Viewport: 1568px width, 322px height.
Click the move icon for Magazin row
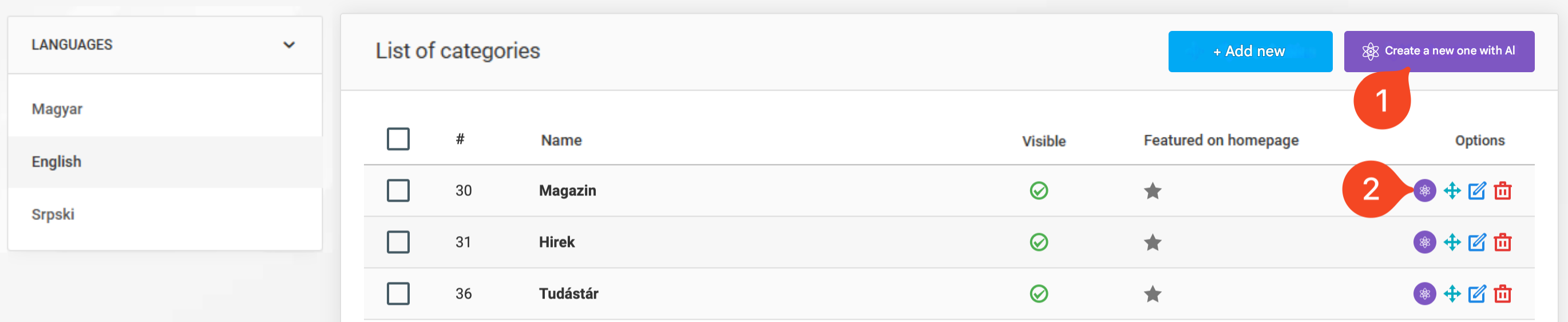1452,191
